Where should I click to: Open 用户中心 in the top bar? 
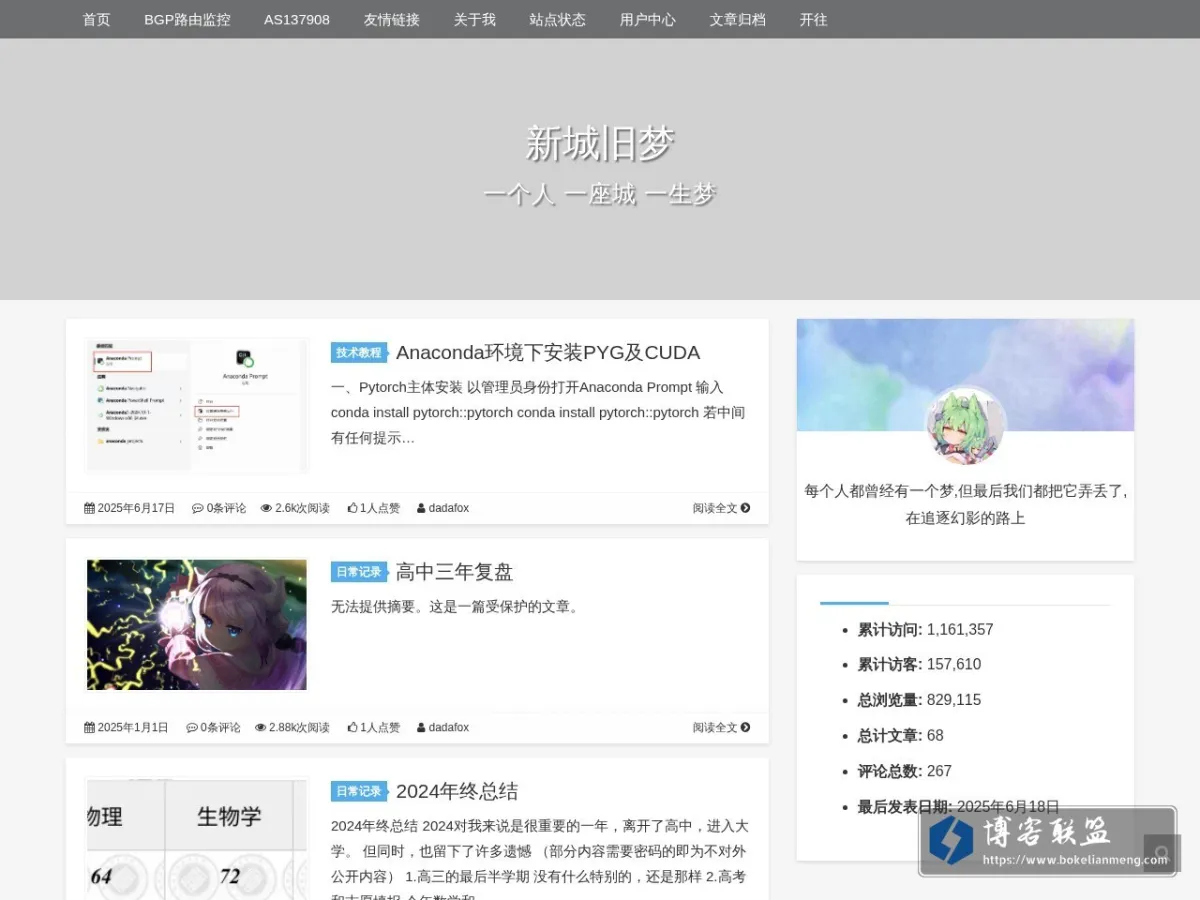coord(647,19)
